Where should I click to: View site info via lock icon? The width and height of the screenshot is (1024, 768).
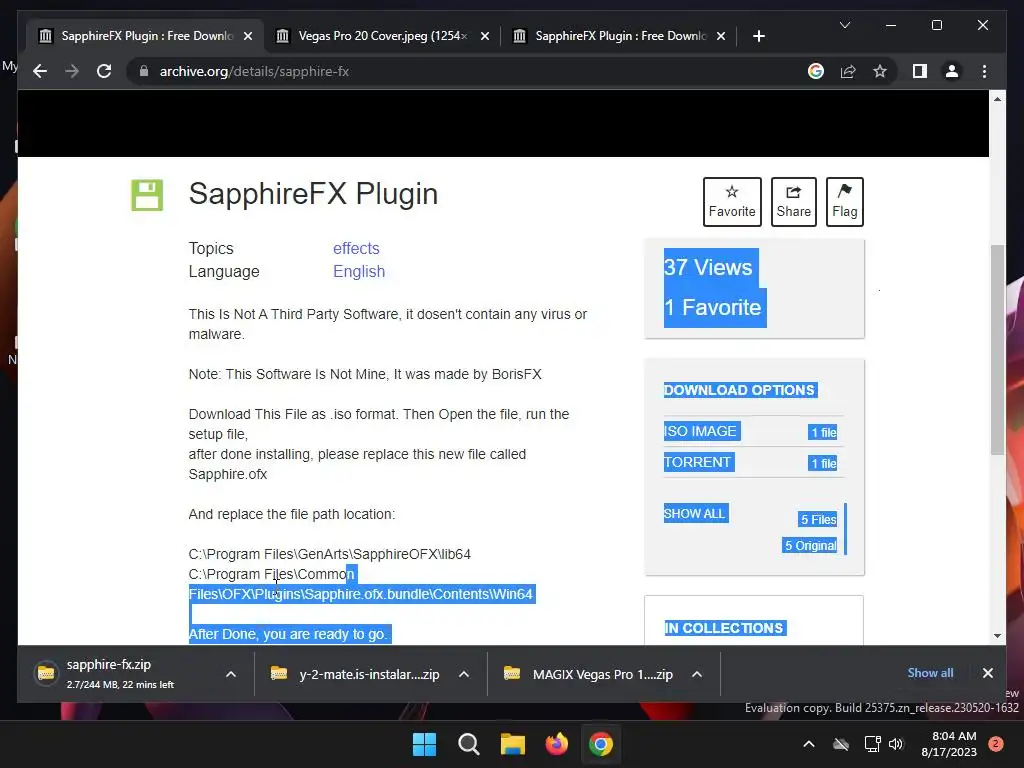pos(144,71)
